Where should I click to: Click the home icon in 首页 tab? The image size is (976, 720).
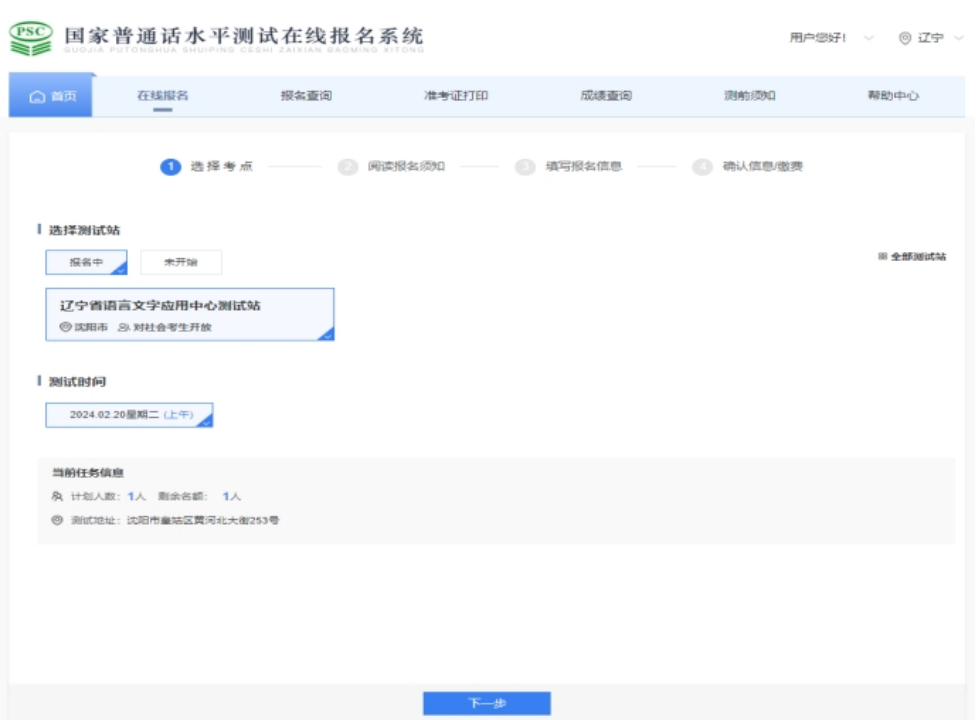[x=37, y=97]
